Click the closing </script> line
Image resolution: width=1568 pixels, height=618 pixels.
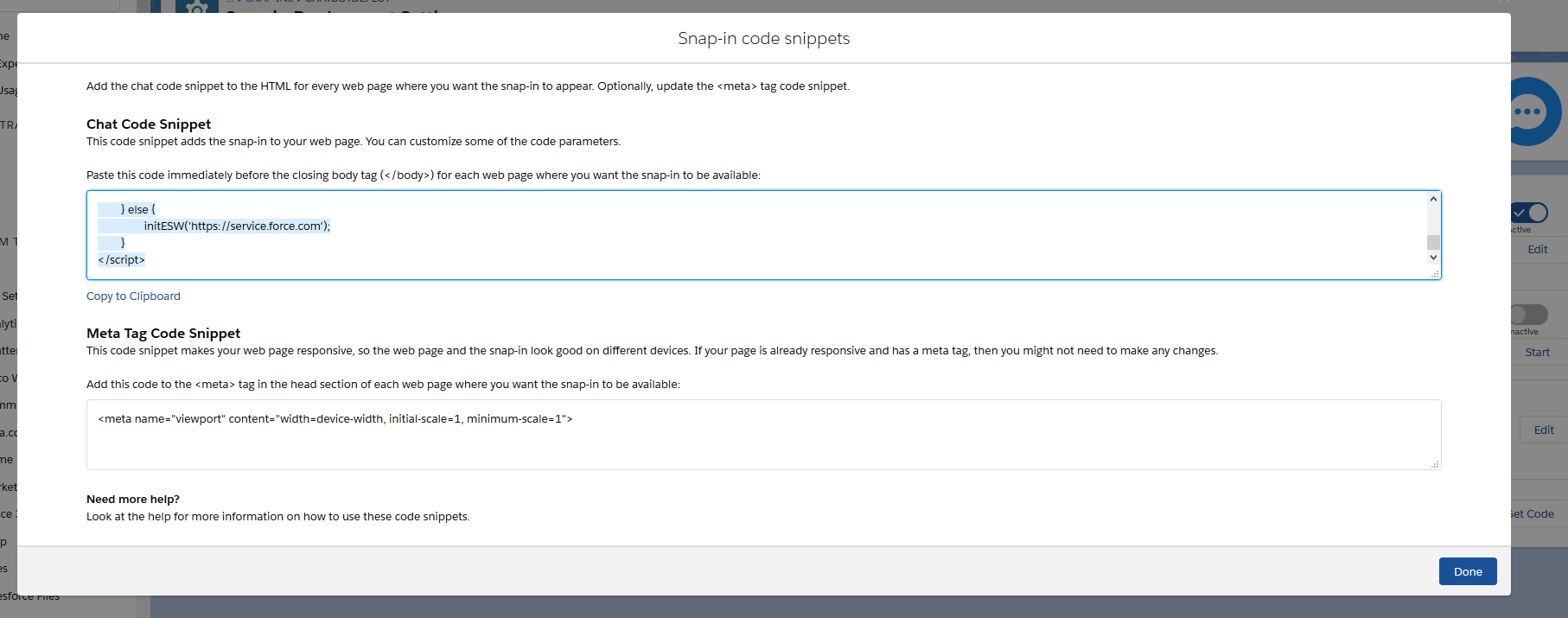coord(121,259)
